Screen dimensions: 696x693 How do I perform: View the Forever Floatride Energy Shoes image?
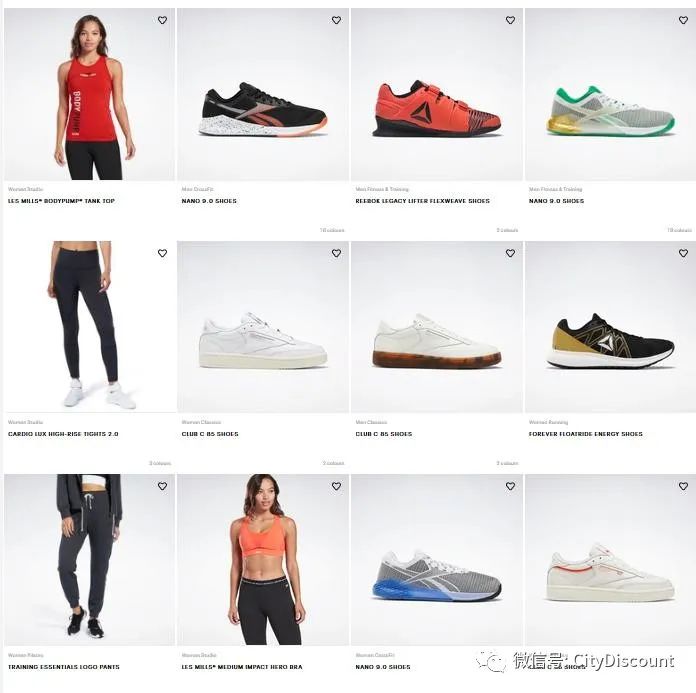(610, 327)
